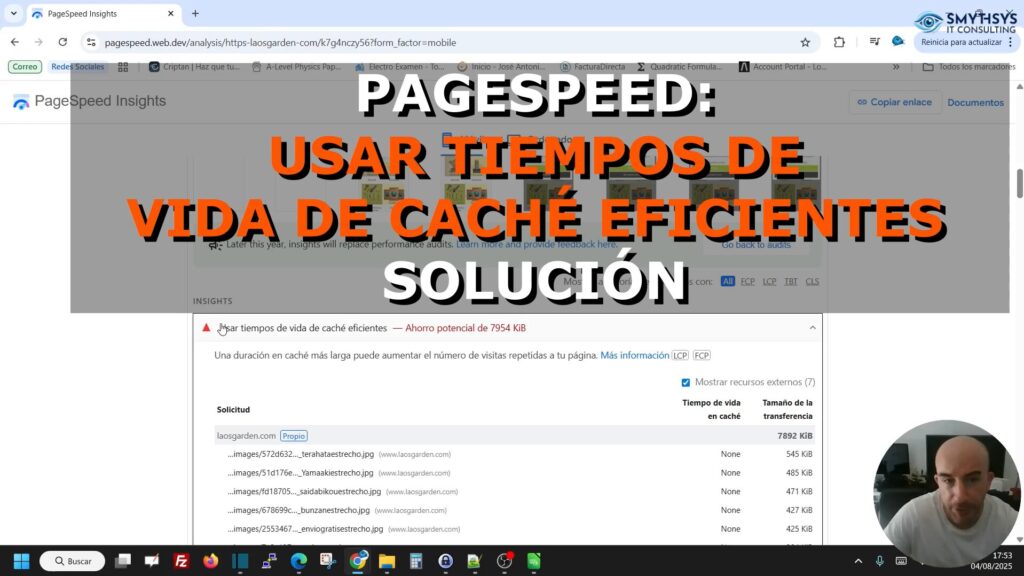Viewport: 1024px width, 576px height.
Task: Click the scrollbar up arrow
Action: coord(1019,86)
